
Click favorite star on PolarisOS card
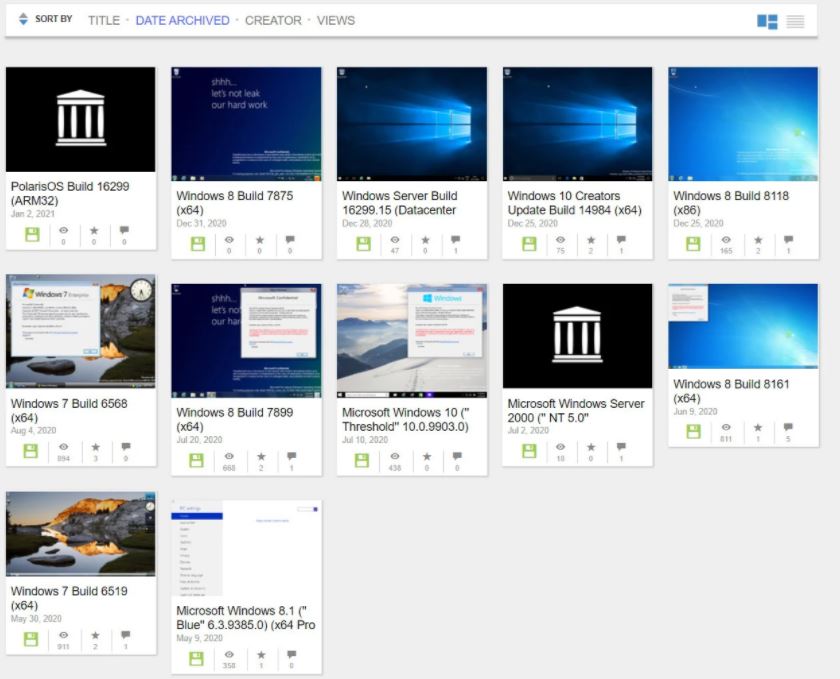pos(94,230)
